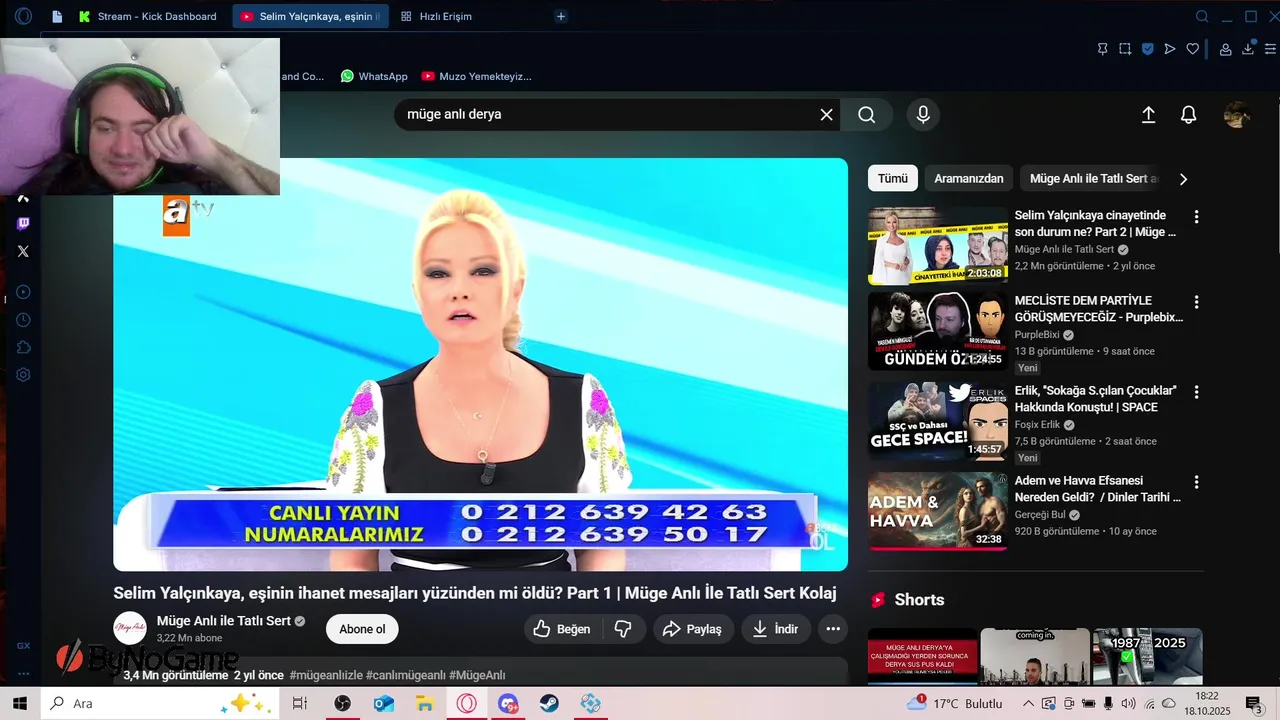Open sidebar settings gear icon
Screen dimensions: 1280x720
coord(23,375)
